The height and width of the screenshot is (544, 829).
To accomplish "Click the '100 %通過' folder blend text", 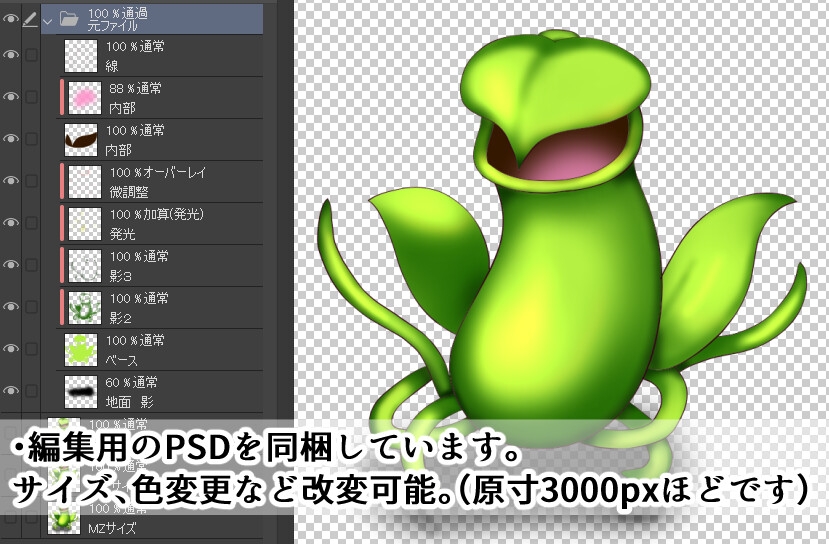I will [x=118, y=14].
